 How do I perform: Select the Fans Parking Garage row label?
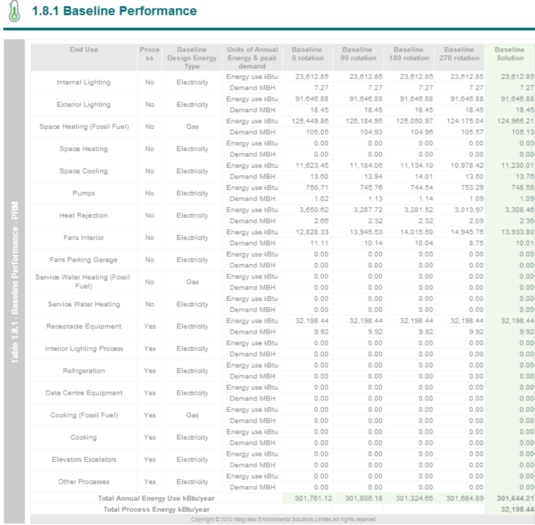[x=84, y=260]
